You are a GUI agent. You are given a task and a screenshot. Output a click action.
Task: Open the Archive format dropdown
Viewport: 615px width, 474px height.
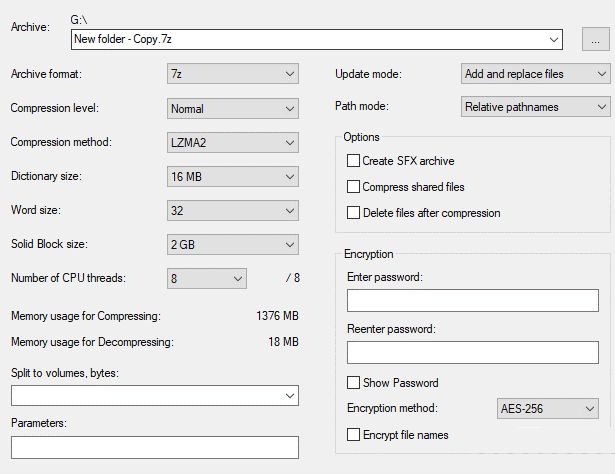232,74
